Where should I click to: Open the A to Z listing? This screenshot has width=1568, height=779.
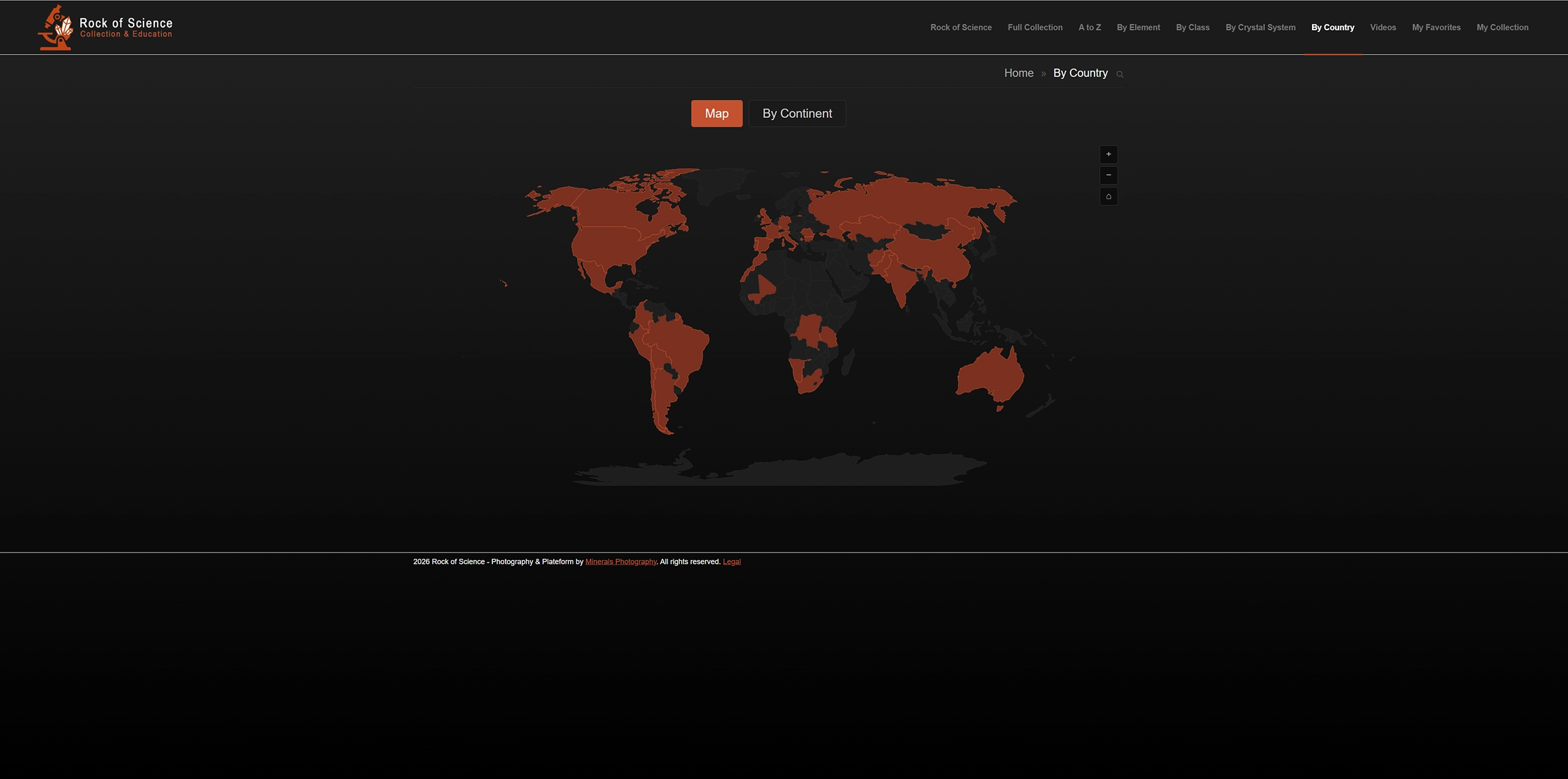click(1089, 28)
